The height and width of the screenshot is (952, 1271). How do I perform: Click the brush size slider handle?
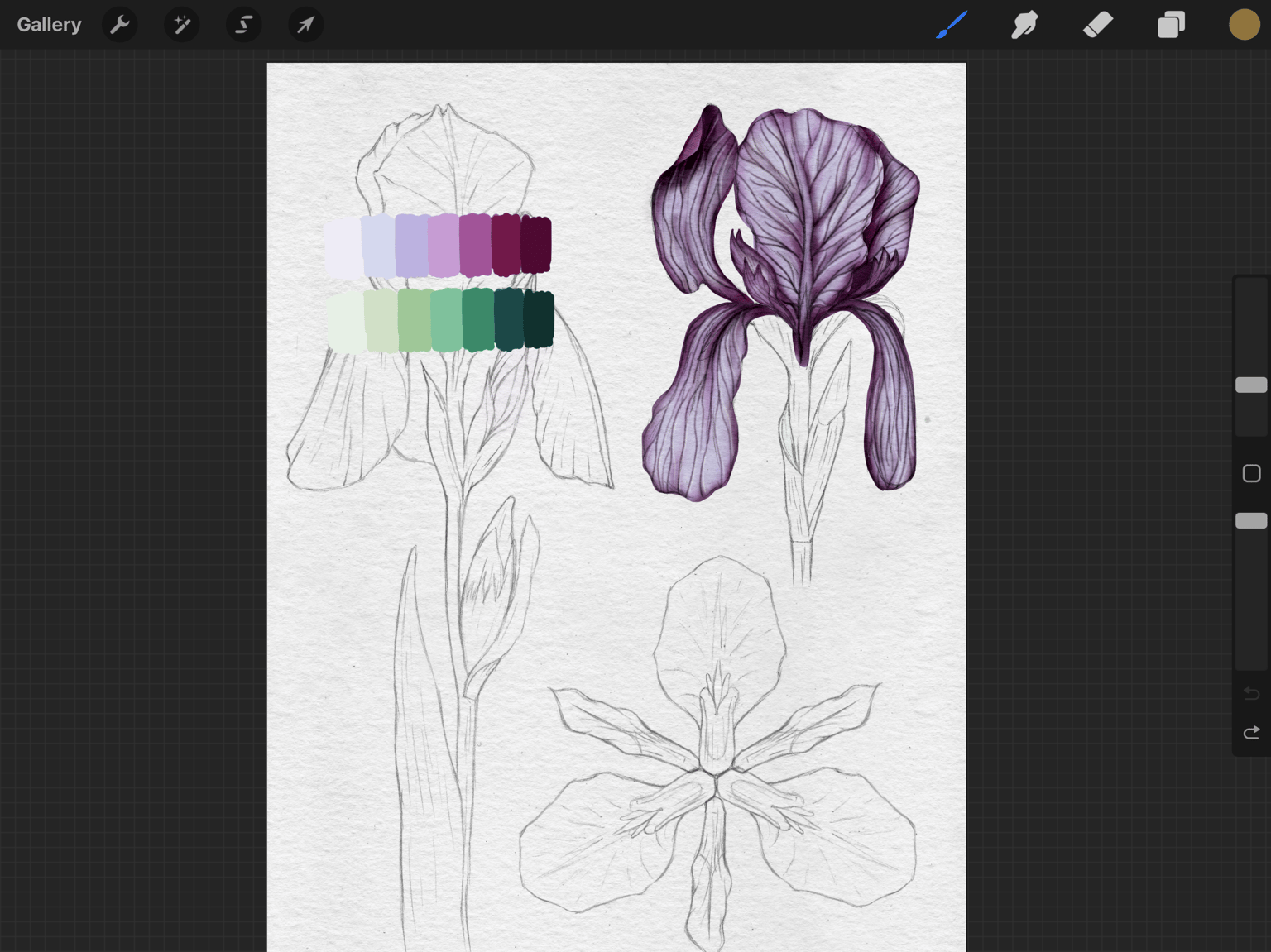pyautogui.click(x=1251, y=385)
